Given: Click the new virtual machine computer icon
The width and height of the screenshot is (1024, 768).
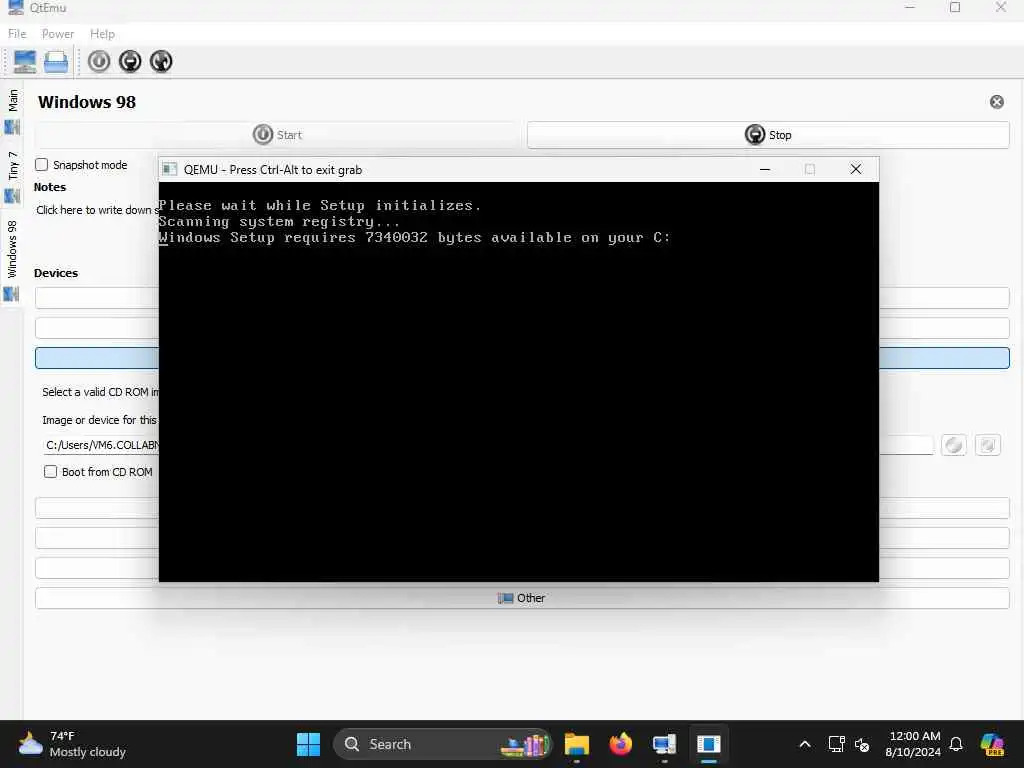Looking at the screenshot, I should point(25,61).
